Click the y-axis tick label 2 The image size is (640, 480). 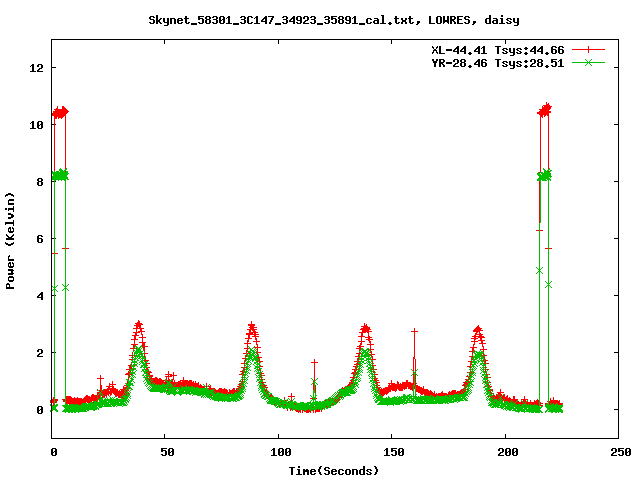coord(40,353)
